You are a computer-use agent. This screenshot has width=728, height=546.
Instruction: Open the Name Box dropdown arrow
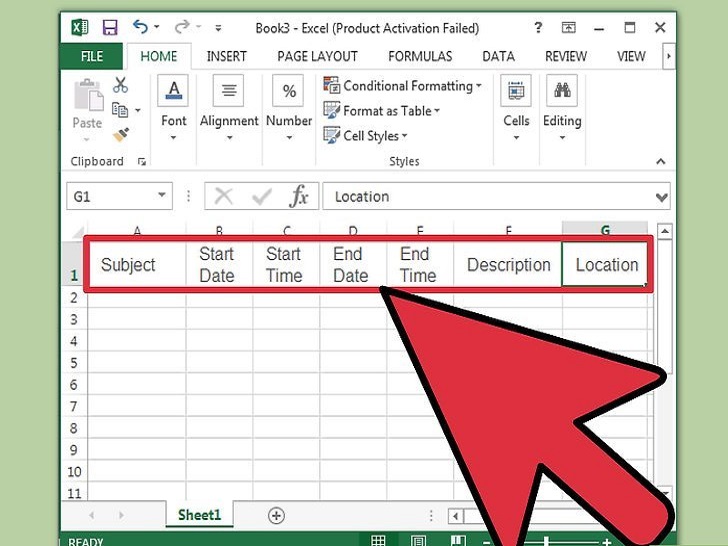click(162, 195)
